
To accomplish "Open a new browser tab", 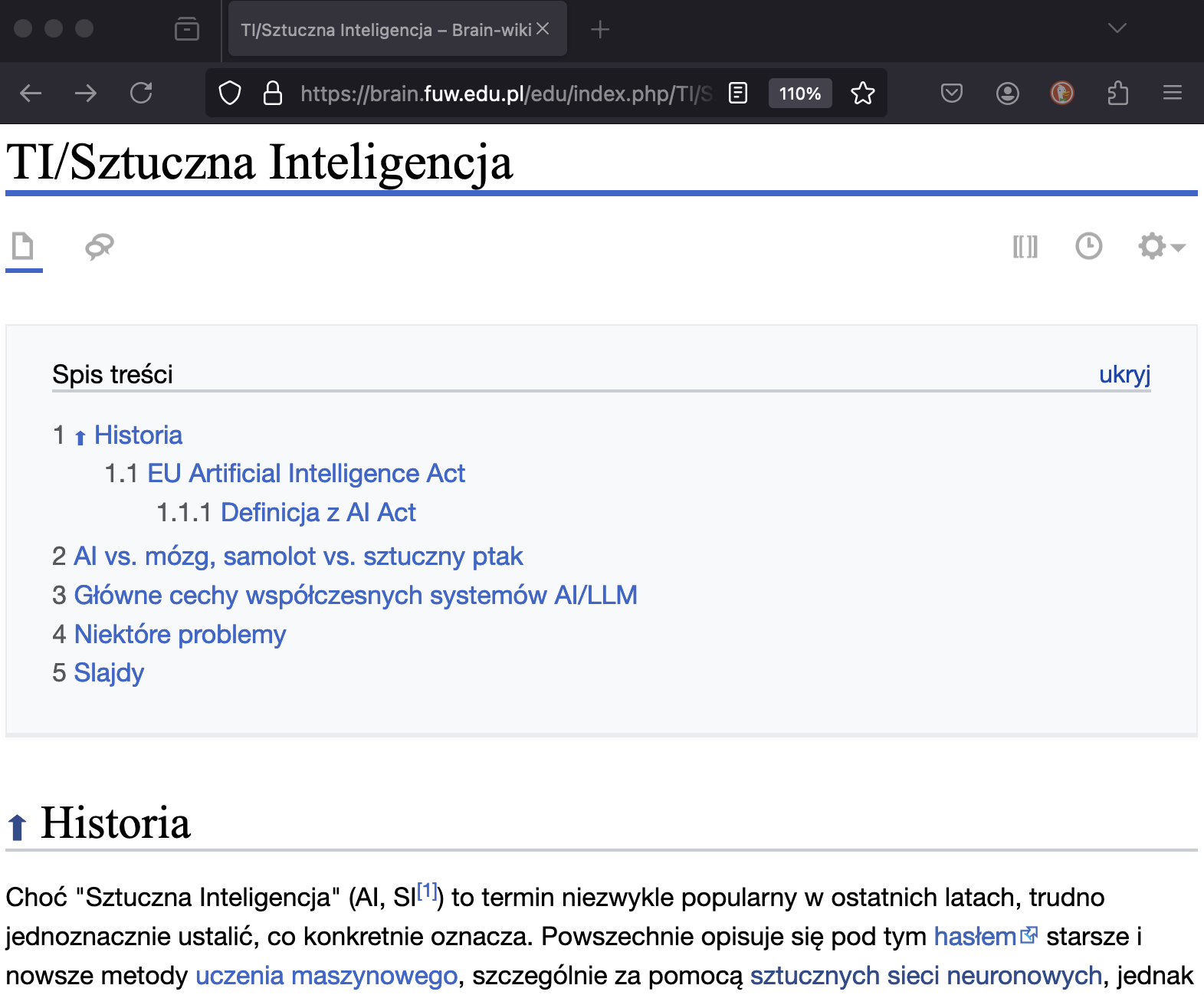I will (x=600, y=30).
